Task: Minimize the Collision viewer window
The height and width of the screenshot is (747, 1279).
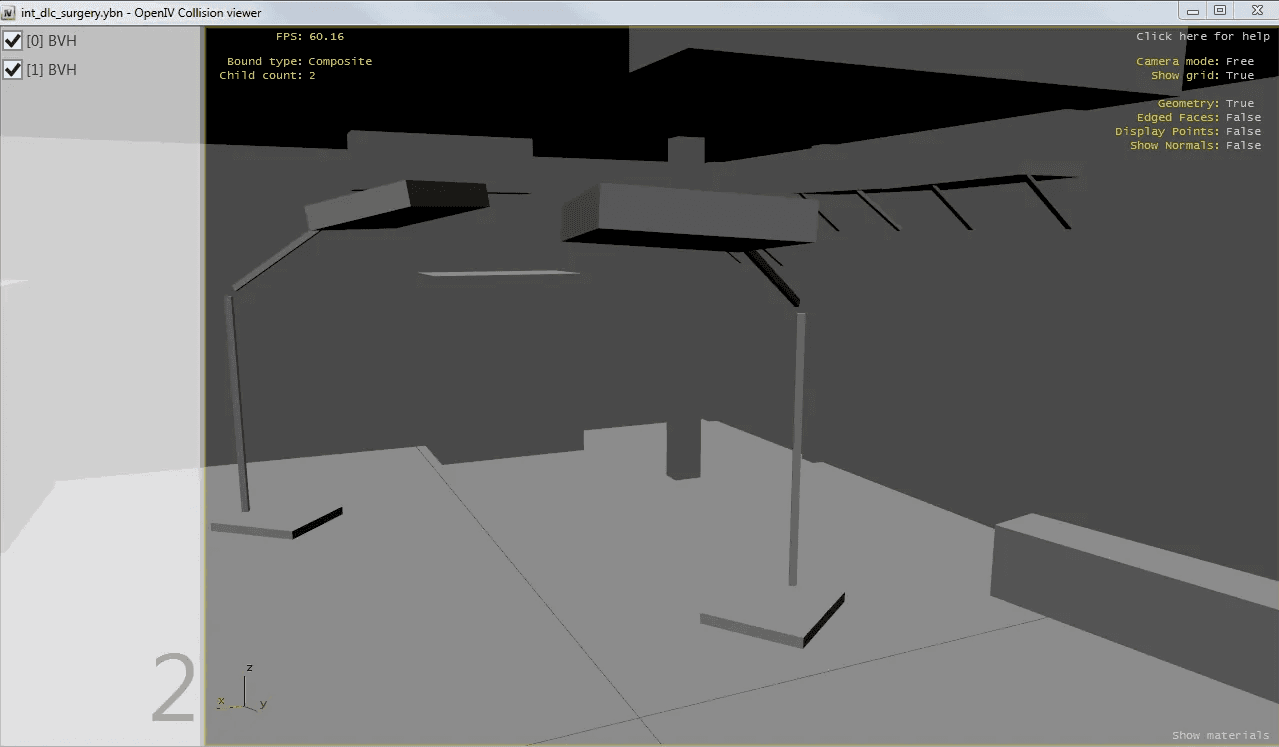Action: click(1192, 10)
